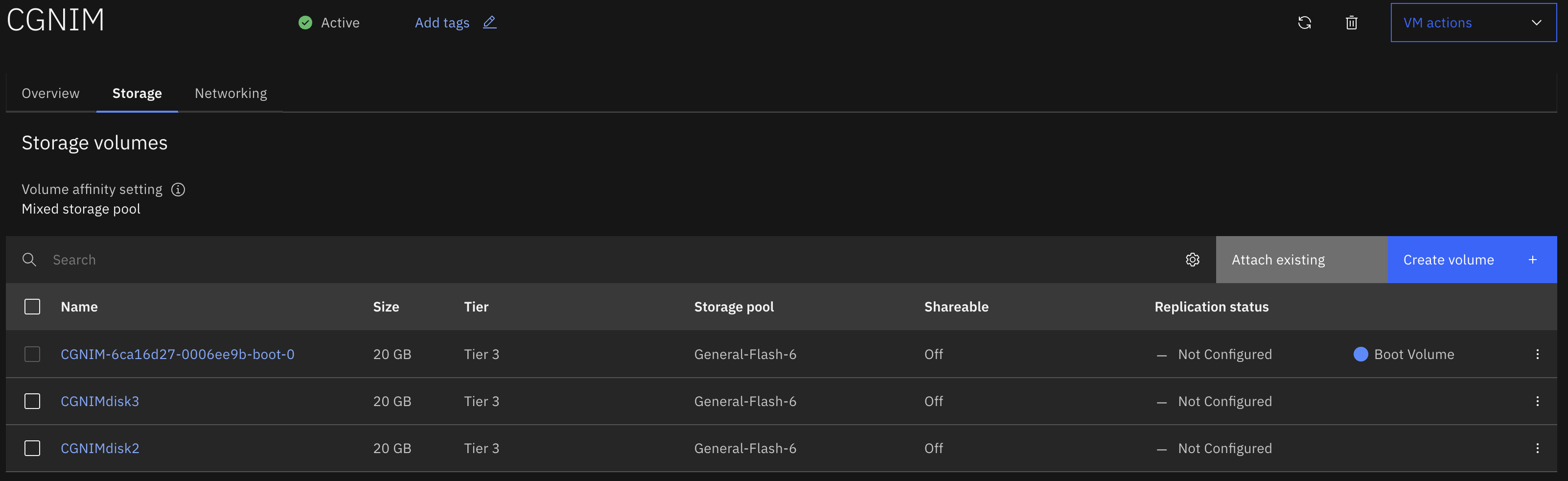Screen dimensions: 1568x481
Task: Click the blue Boot Volume indicator dot
Action: 1360,354
